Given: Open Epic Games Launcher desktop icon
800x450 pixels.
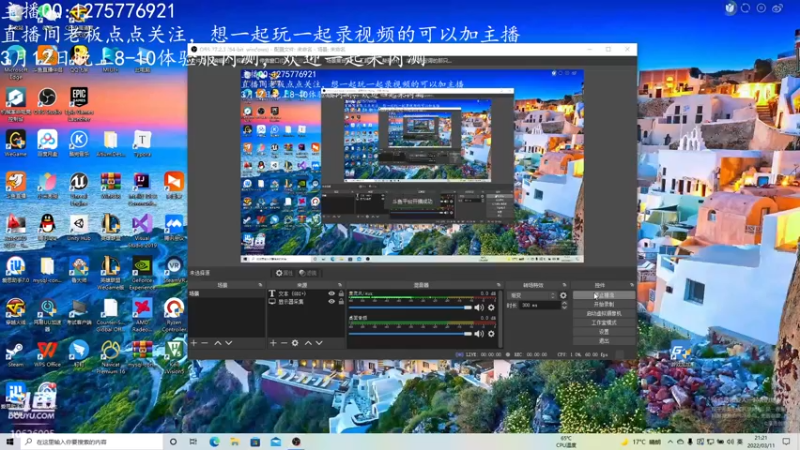Looking at the screenshot, I should [x=79, y=103].
